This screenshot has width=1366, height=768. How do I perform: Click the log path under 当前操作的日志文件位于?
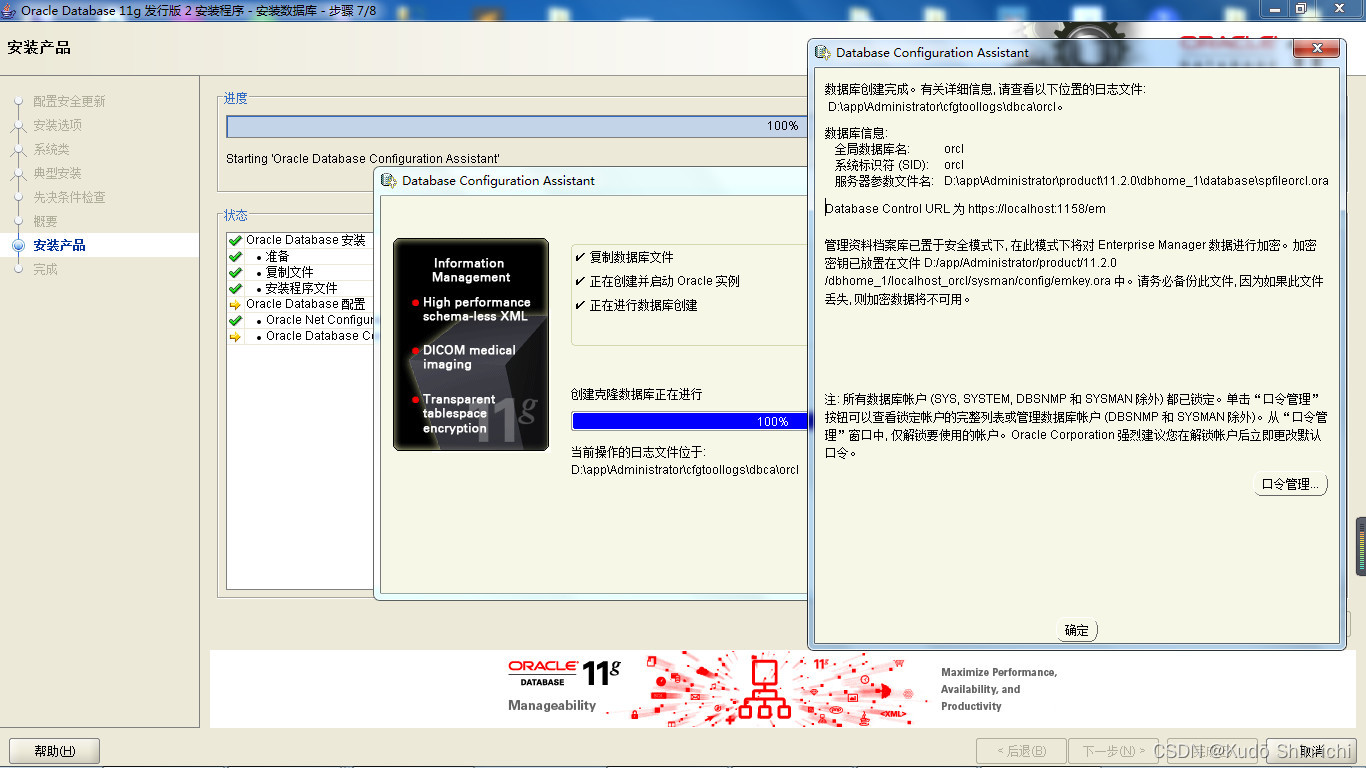tap(685, 469)
